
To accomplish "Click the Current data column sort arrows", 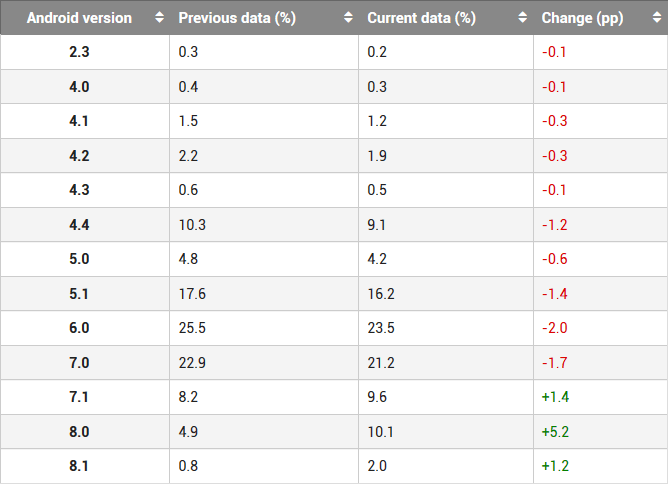I will coord(522,17).
